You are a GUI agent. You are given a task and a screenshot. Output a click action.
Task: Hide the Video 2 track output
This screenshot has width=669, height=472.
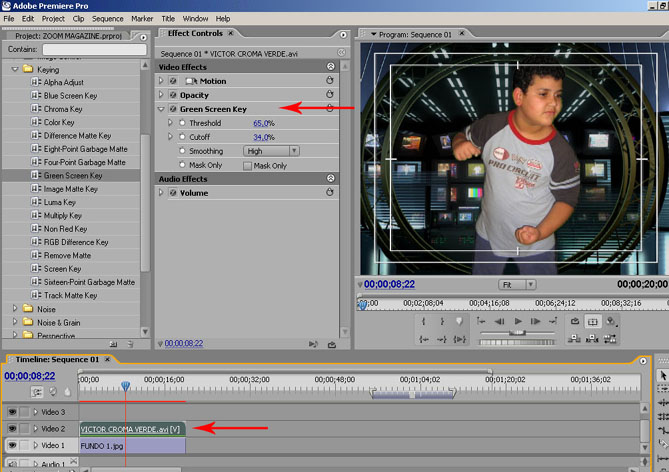pyautogui.click(x=12, y=428)
